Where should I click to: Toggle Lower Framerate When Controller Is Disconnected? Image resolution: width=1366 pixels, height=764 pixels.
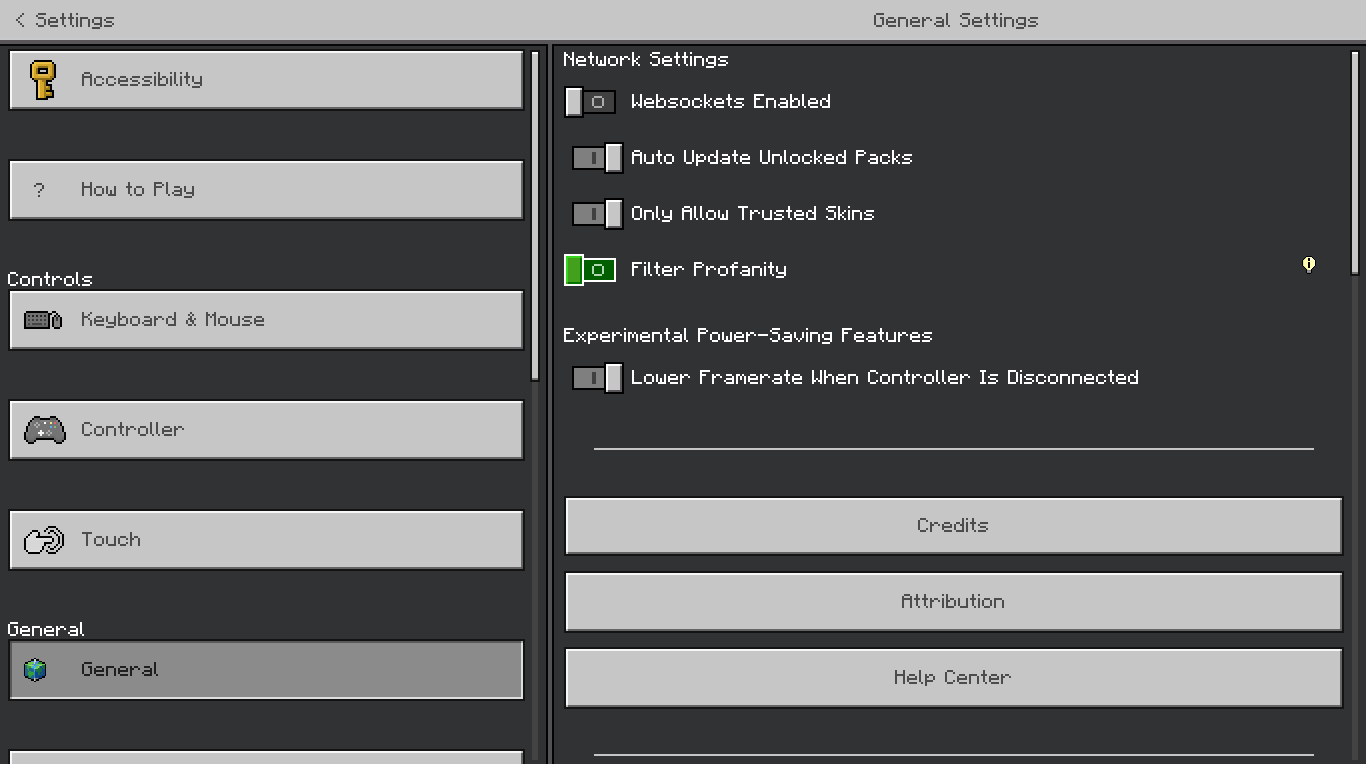point(597,378)
